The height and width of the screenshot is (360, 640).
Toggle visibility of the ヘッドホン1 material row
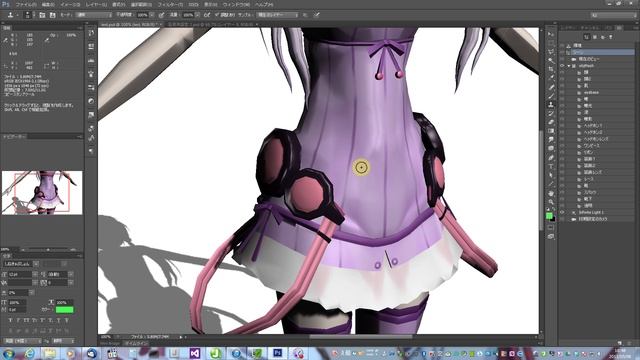(x=562, y=126)
